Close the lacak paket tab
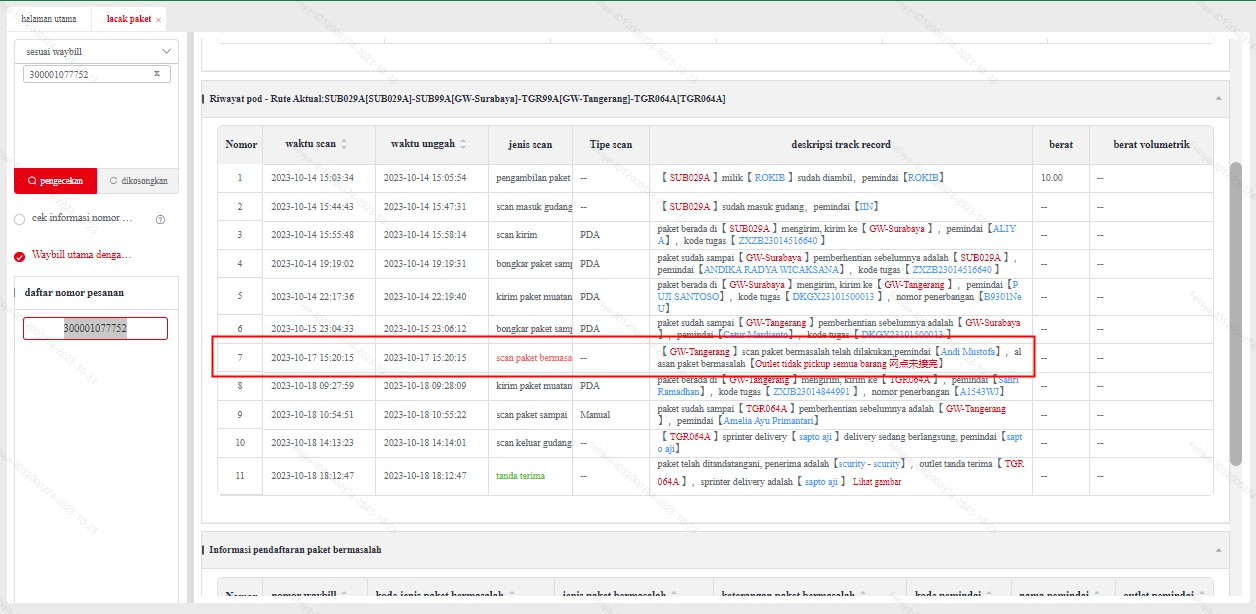 pyautogui.click(x=158, y=20)
